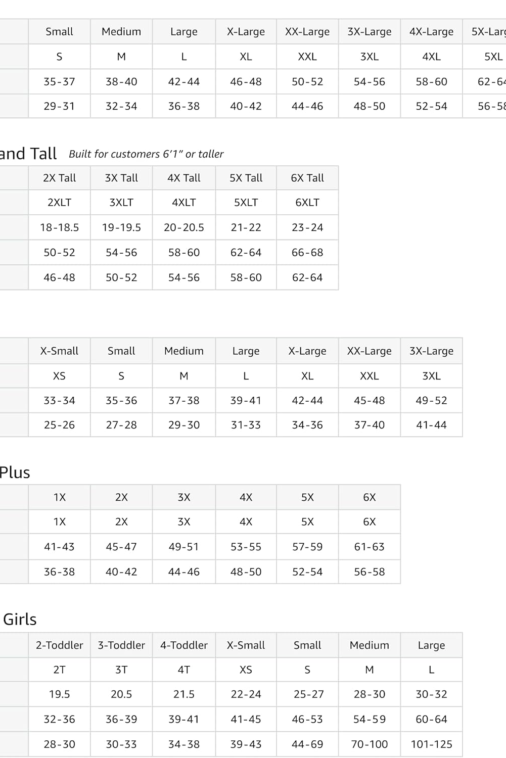Image resolution: width=506 pixels, height=758 pixels.
Task: Click the 41-44 cell under 3X-Large
Action: [x=431, y=425]
